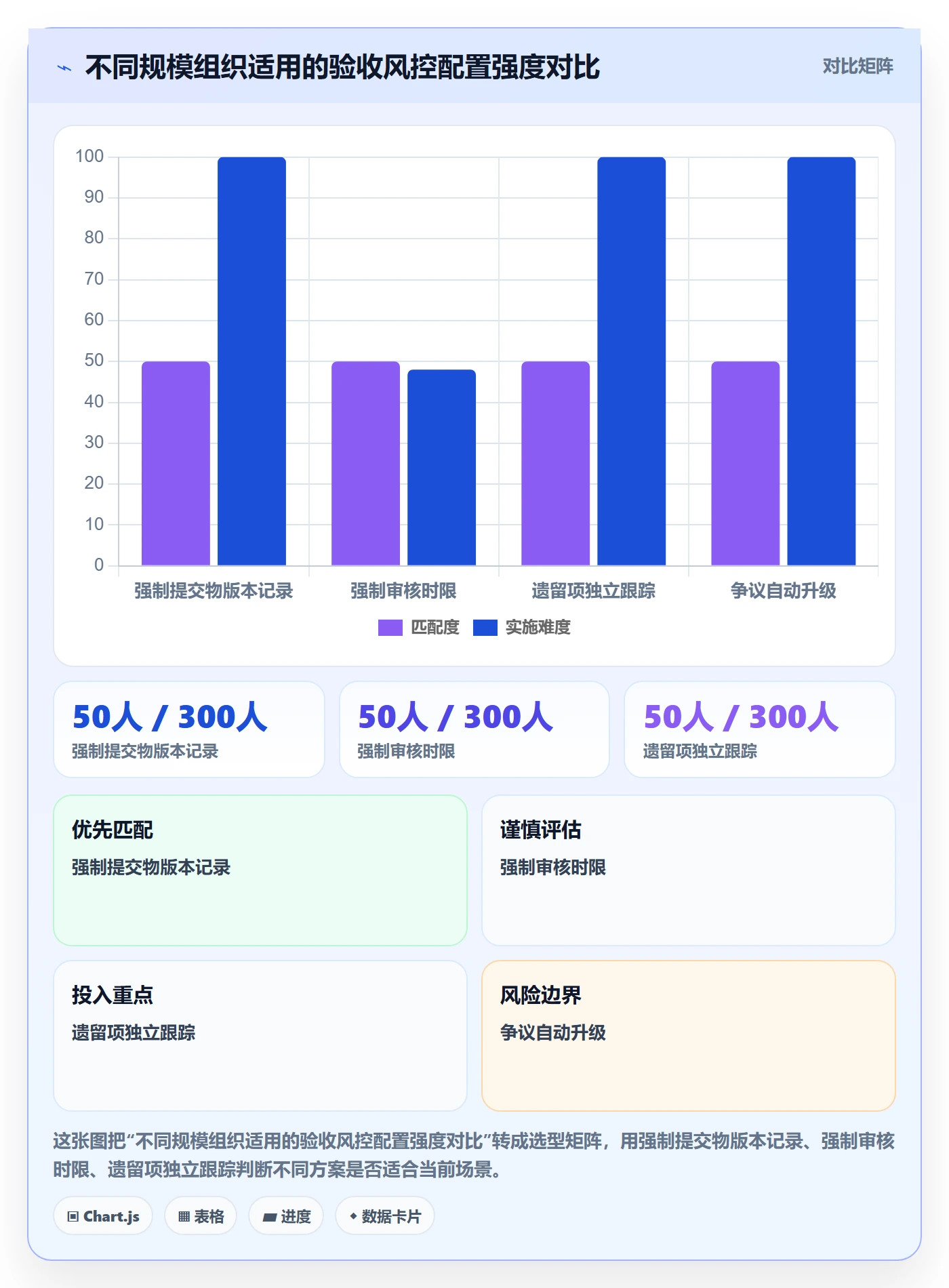
Task: Click the 实施难度 legend text
Action: 538,628
